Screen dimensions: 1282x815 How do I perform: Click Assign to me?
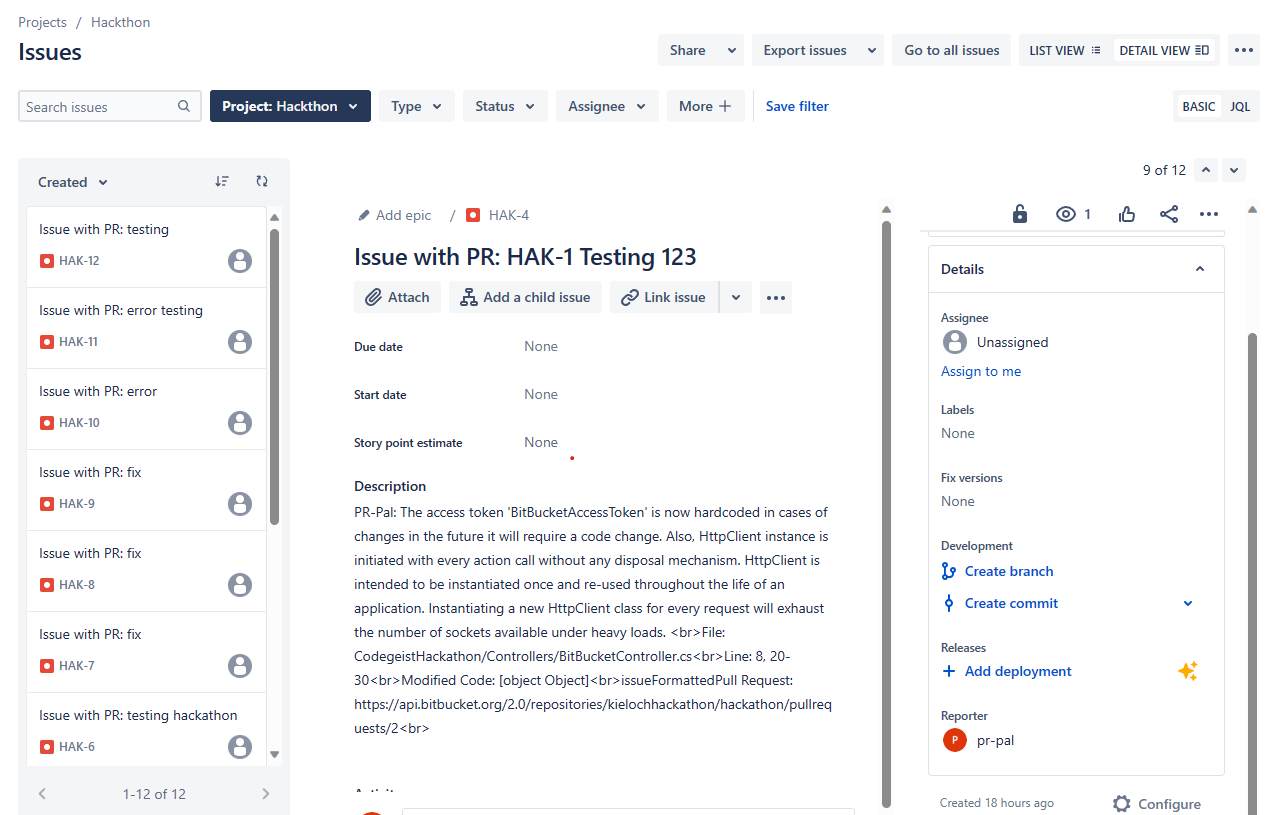[x=981, y=371]
